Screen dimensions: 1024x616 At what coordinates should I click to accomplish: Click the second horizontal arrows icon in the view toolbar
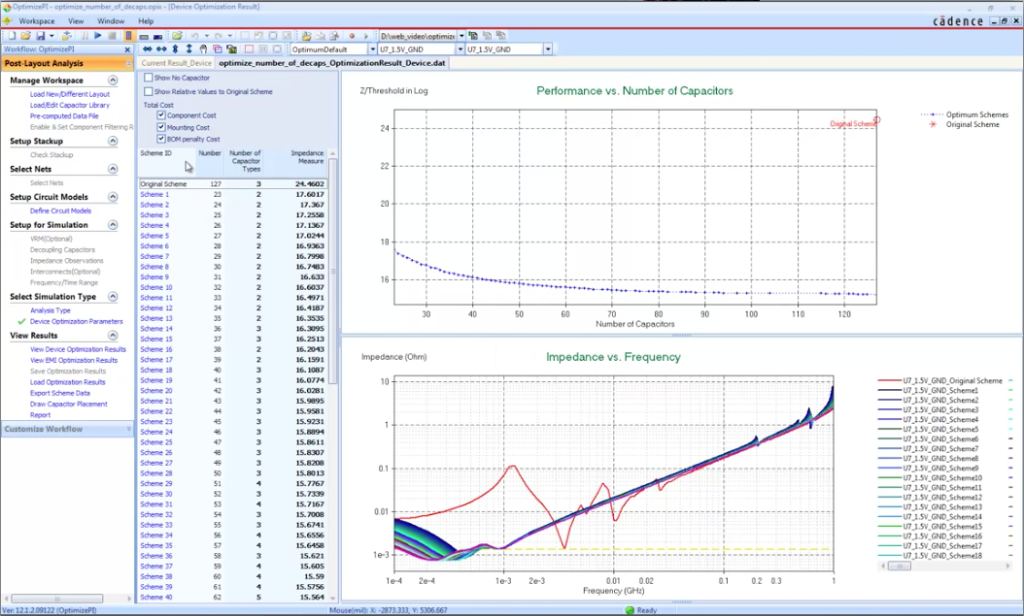click(x=161, y=49)
